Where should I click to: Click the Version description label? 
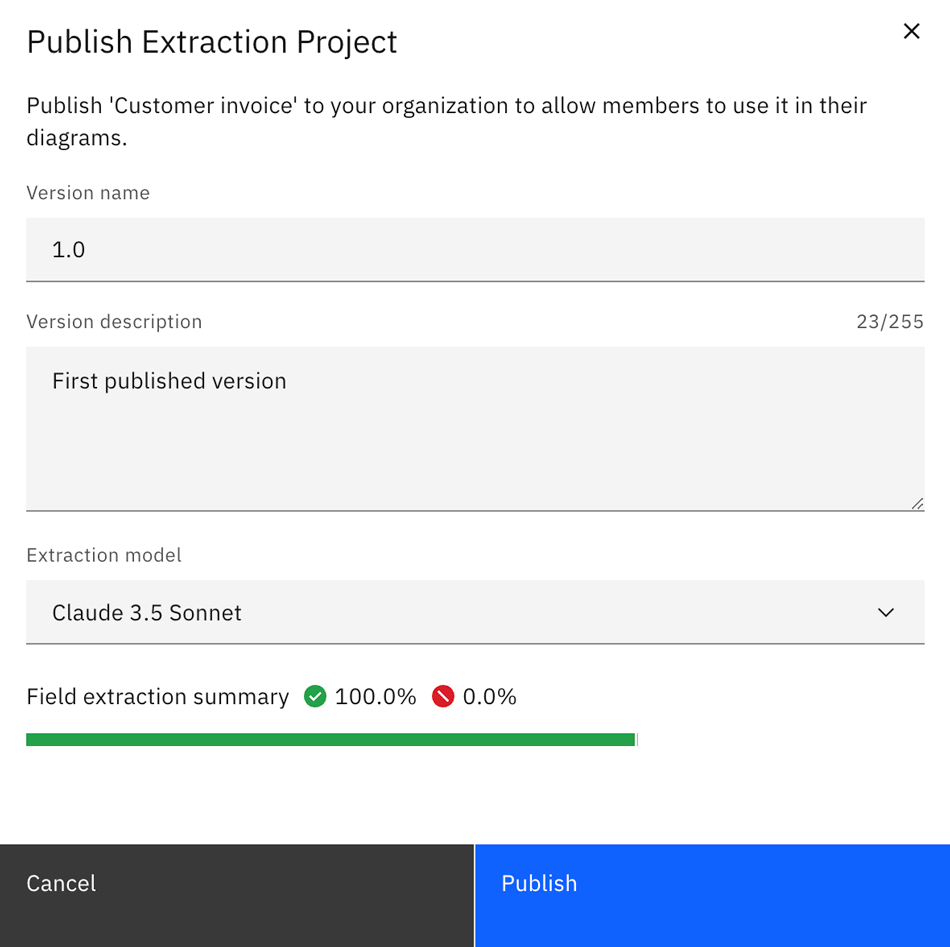[113, 321]
